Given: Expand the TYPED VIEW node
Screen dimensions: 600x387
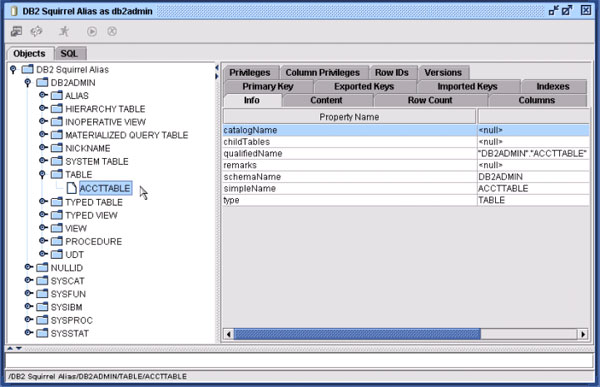Looking at the screenshot, I should coord(43,214).
